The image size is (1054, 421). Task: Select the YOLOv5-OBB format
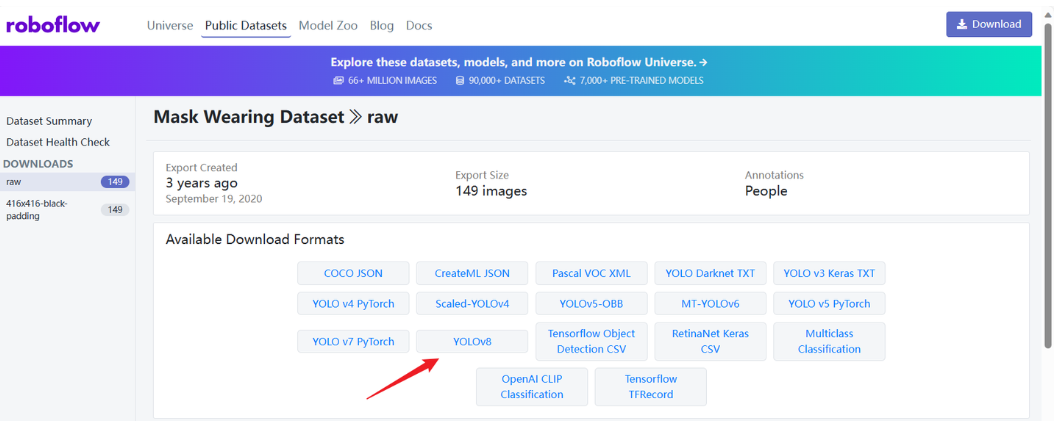[592, 303]
